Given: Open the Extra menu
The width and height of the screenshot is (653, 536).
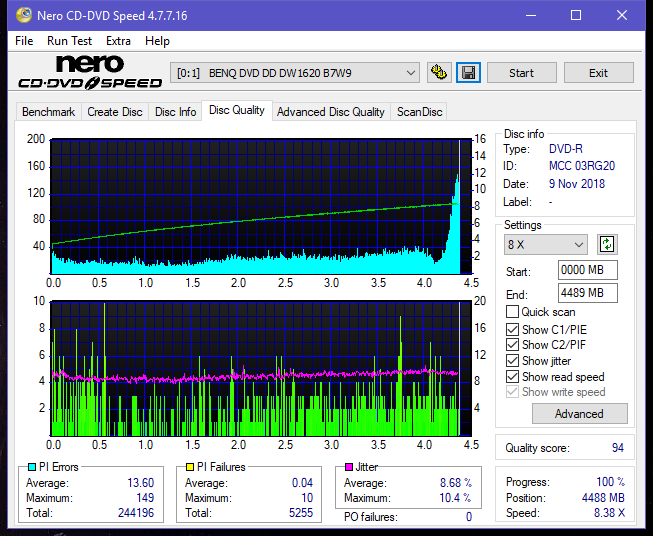Looking at the screenshot, I should point(118,41).
